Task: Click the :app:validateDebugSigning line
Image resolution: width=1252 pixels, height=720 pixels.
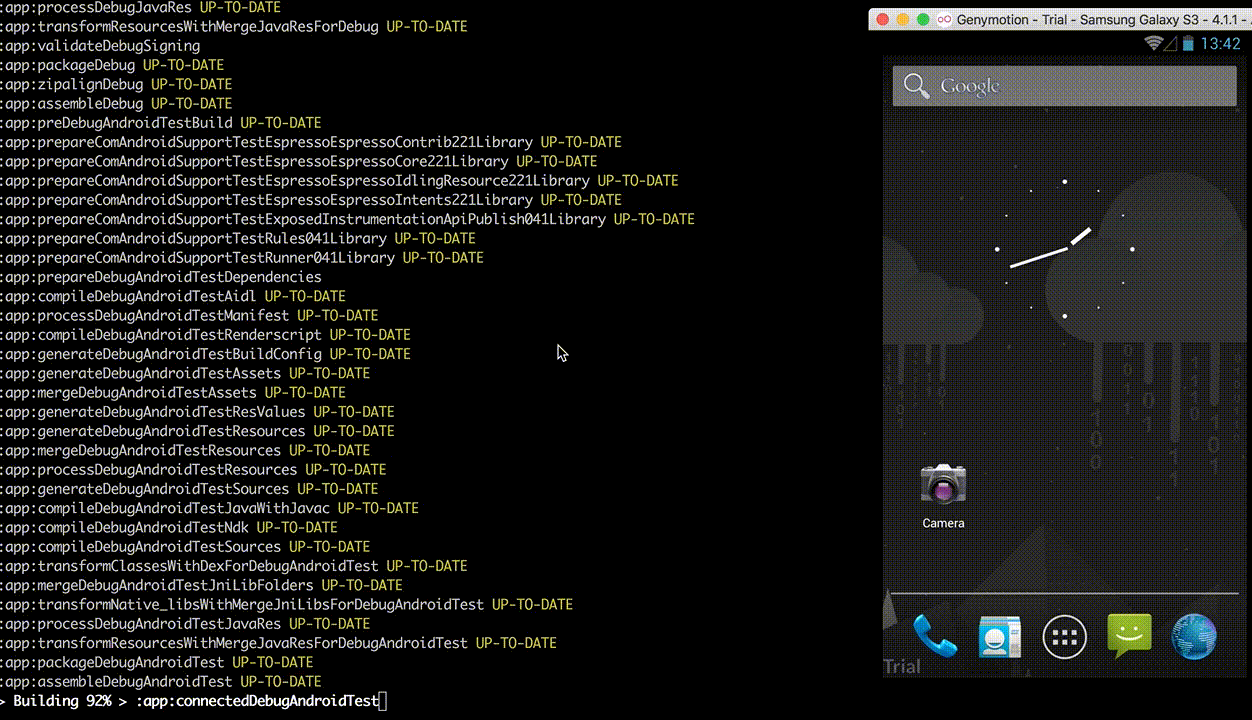Action: coord(100,46)
